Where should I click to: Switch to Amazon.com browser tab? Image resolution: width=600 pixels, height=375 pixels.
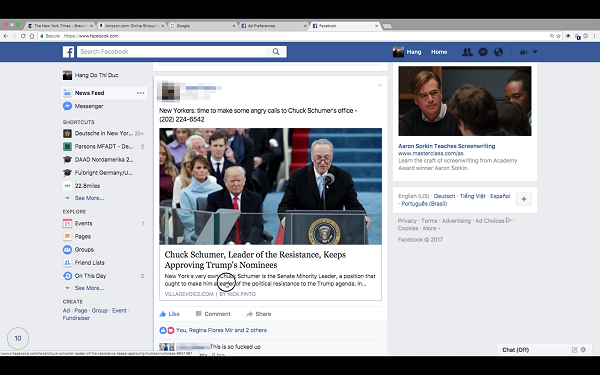click(132, 26)
